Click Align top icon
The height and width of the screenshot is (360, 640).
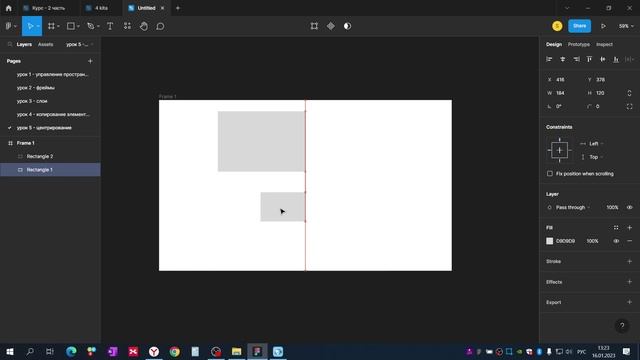pos(589,59)
